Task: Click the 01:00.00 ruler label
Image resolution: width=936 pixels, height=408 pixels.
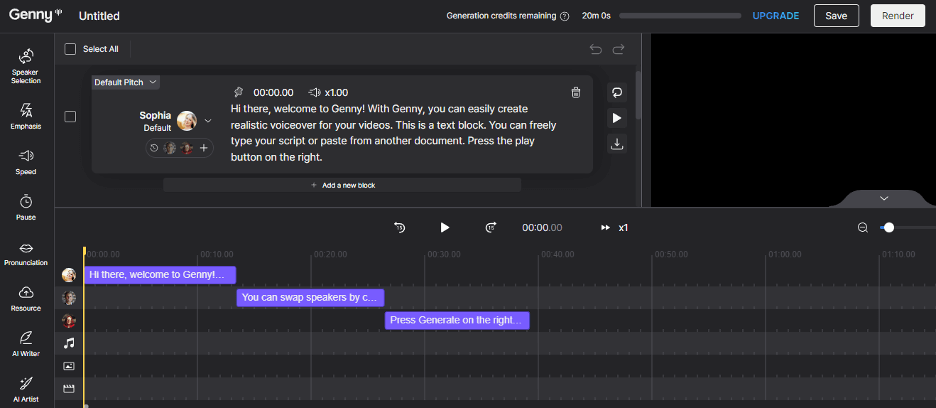Action: (x=784, y=254)
